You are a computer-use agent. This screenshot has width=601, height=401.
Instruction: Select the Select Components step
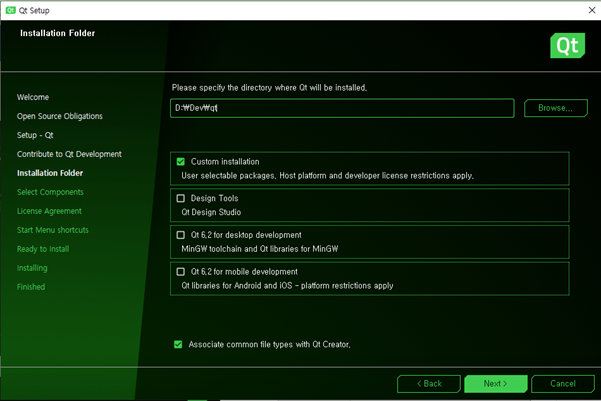(x=50, y=192)
